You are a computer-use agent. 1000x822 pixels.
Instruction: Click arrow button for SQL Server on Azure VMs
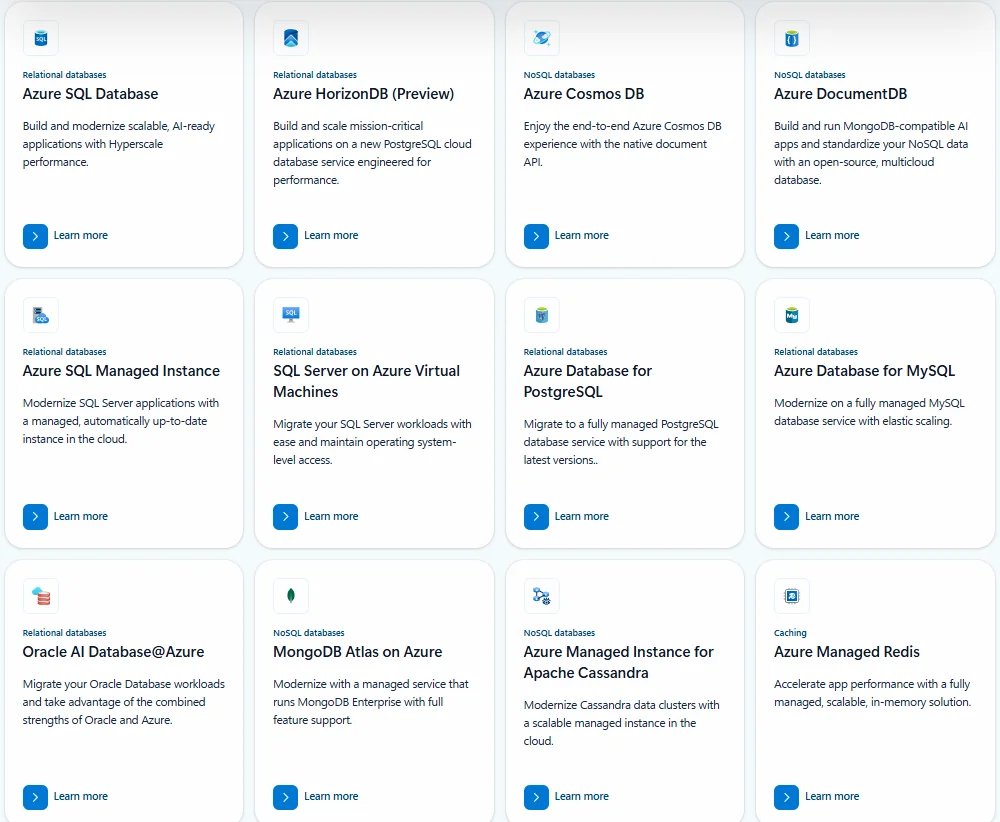pyautogui.click(x=285, y=517)
